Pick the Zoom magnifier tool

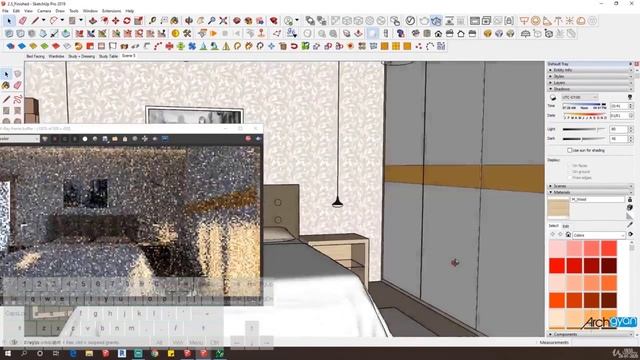tap(211, 21)
